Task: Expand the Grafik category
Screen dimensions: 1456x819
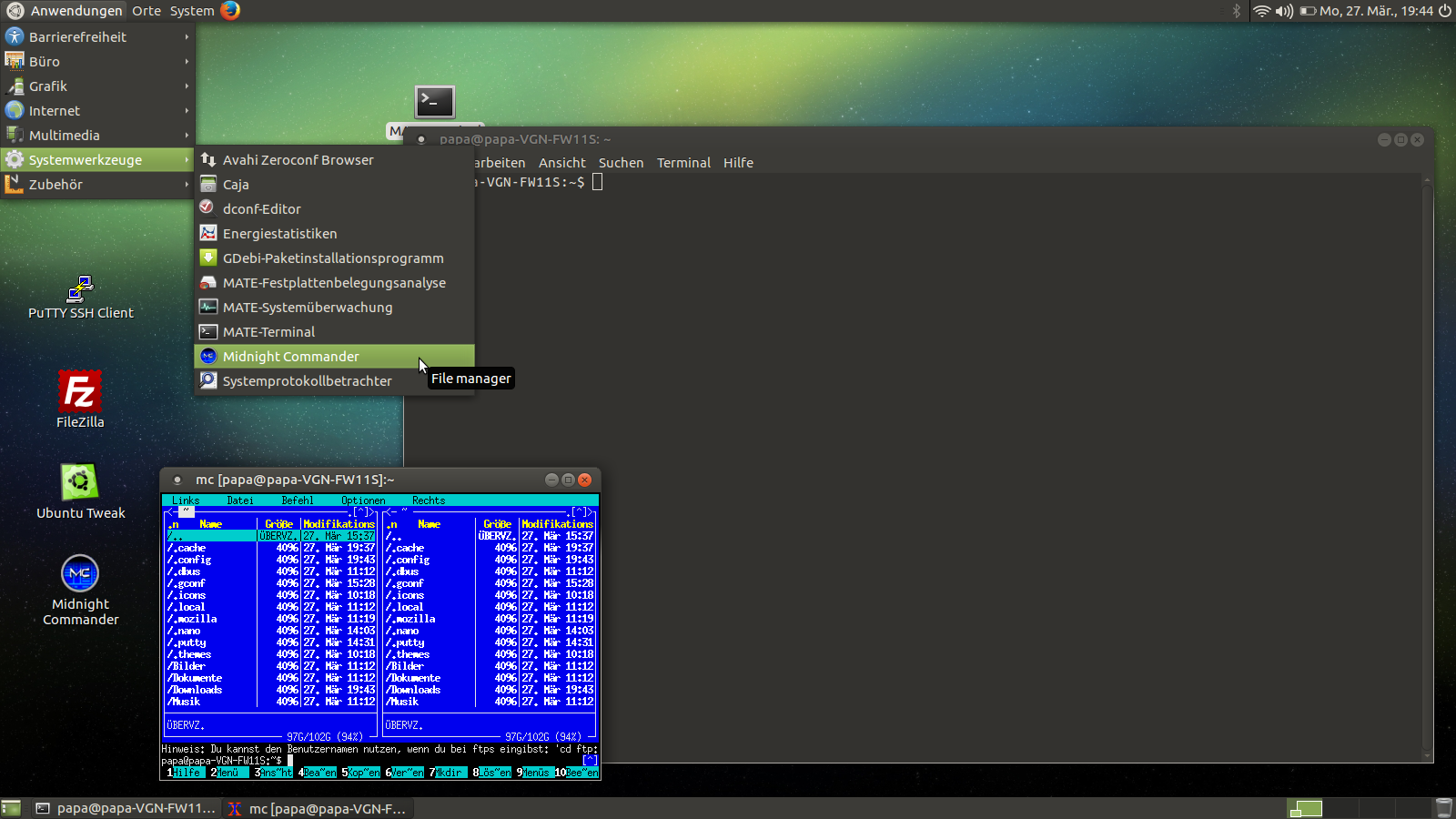Action: 97,86
